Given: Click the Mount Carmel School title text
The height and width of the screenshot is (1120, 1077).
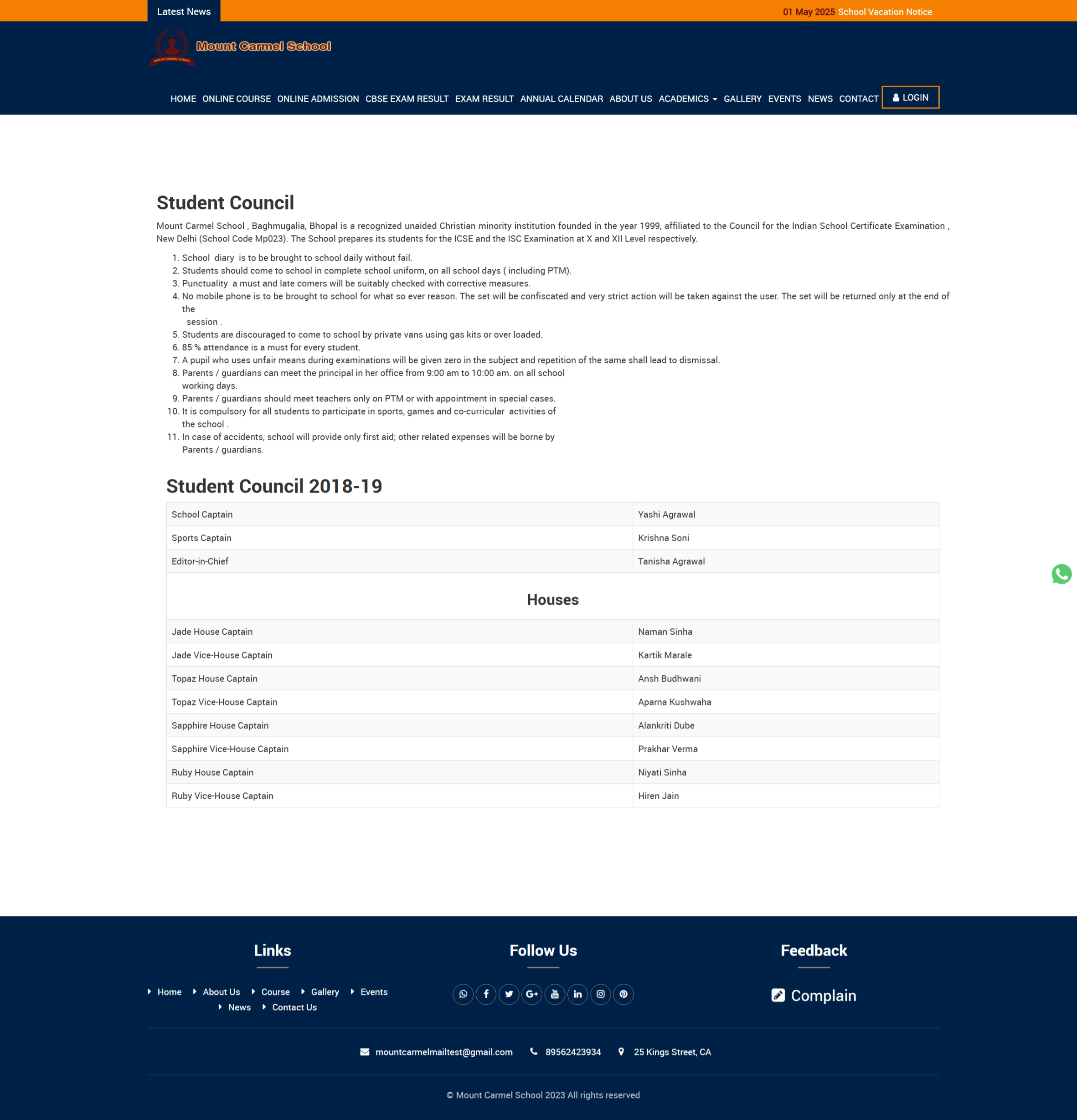Looking at the screenshot, I should click(x=263, y=46).
